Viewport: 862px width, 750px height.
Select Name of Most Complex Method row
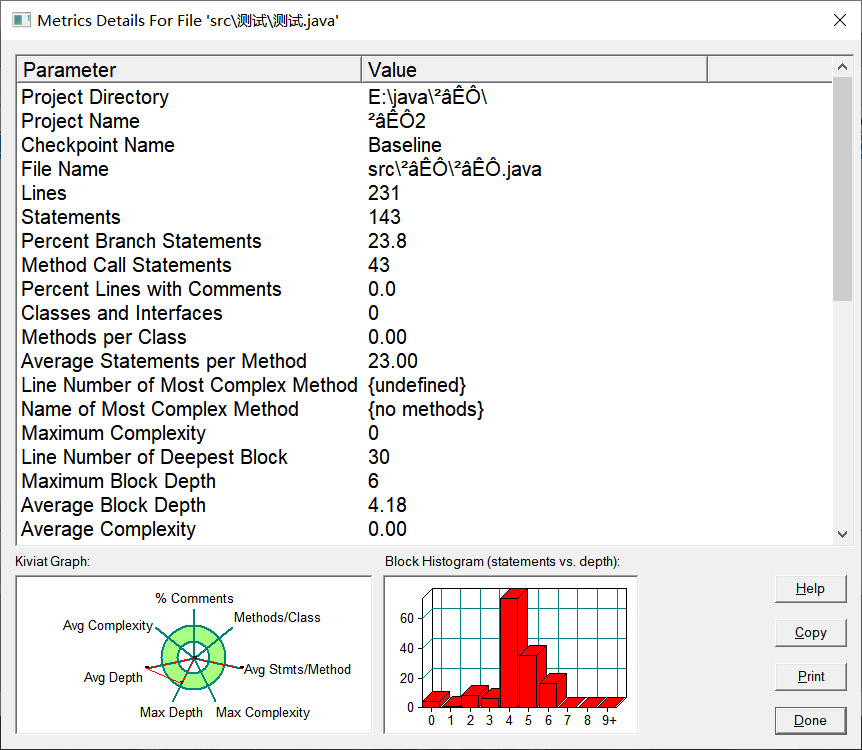click(x=424, y=409)
